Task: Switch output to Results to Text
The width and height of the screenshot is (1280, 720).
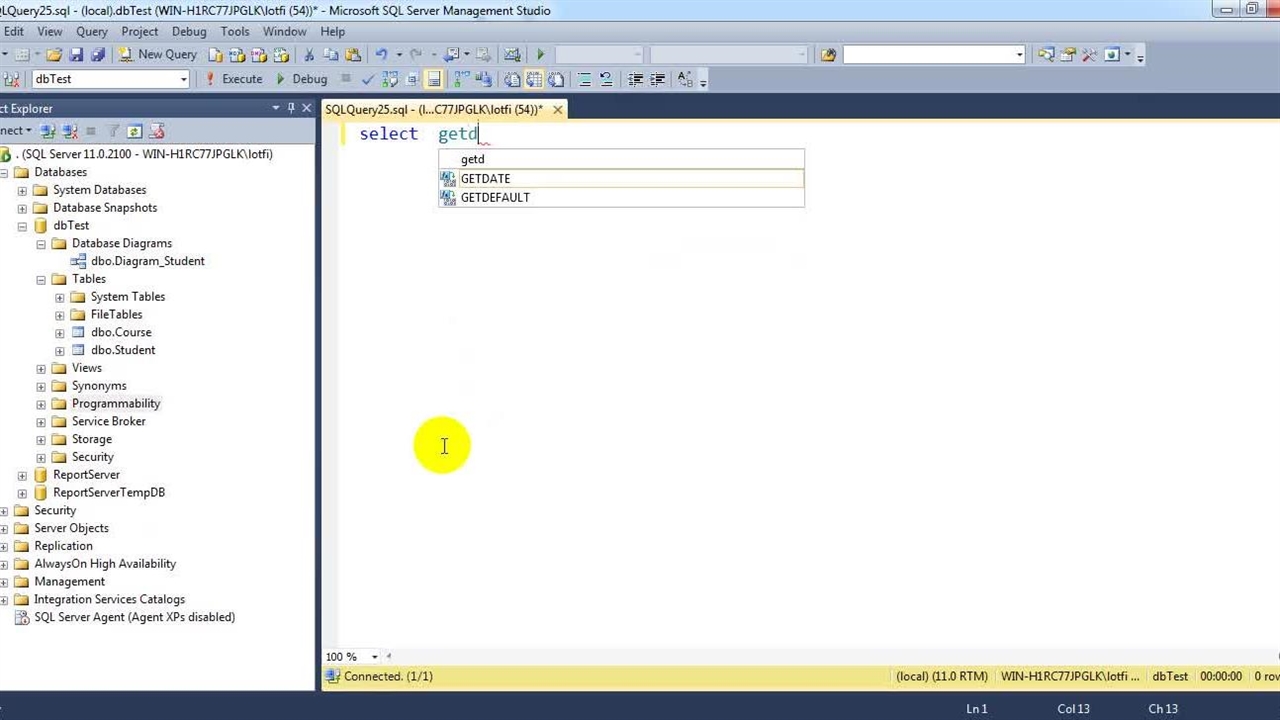Action: pyautogui.click(x=512, y=79)
